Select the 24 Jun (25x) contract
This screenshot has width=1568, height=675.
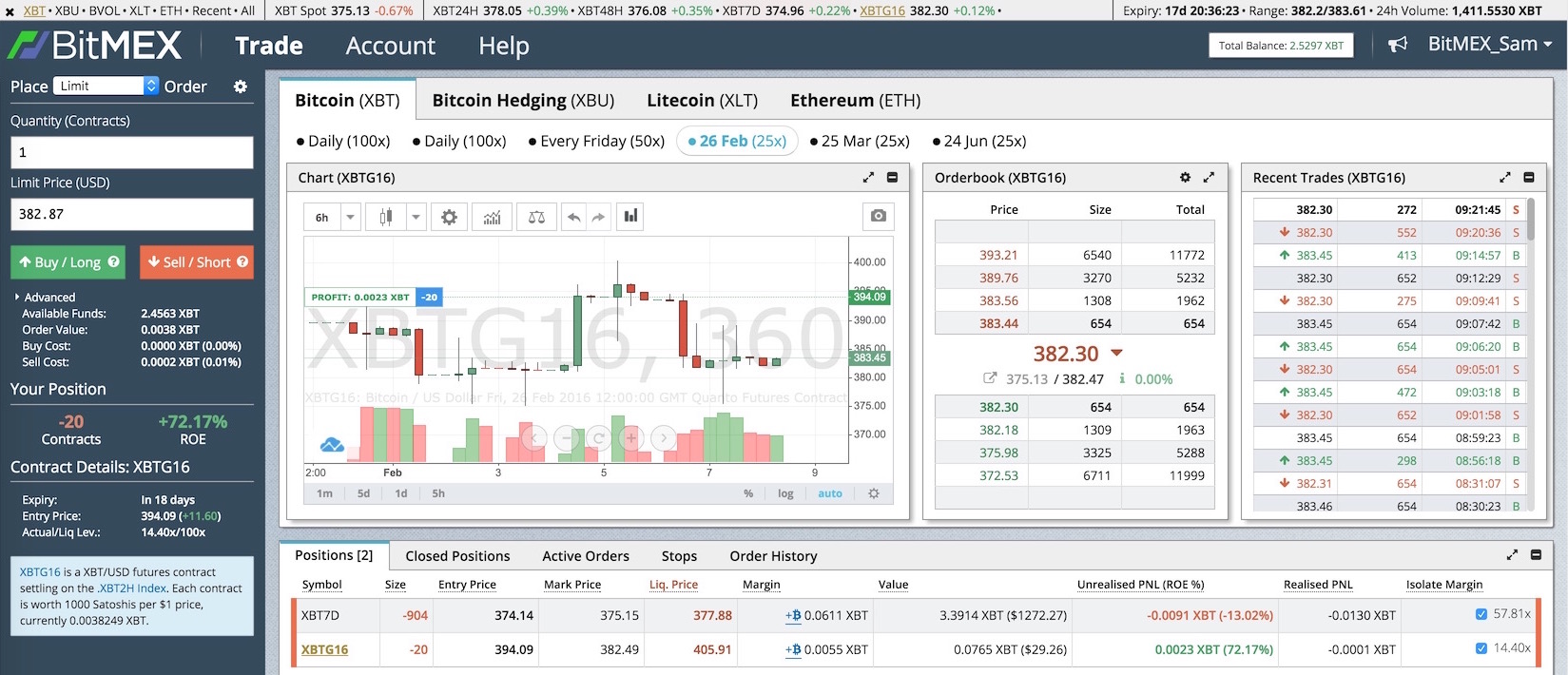979,141
